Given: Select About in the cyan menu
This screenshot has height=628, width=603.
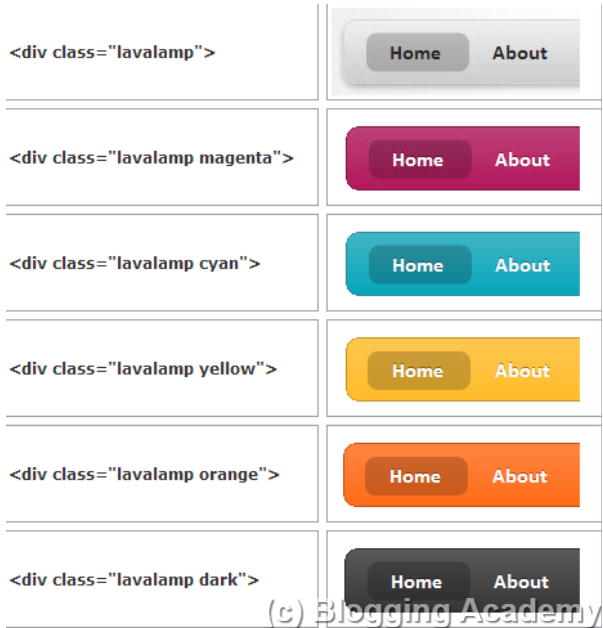Looking at the screenshot, I should click(522, 265).
